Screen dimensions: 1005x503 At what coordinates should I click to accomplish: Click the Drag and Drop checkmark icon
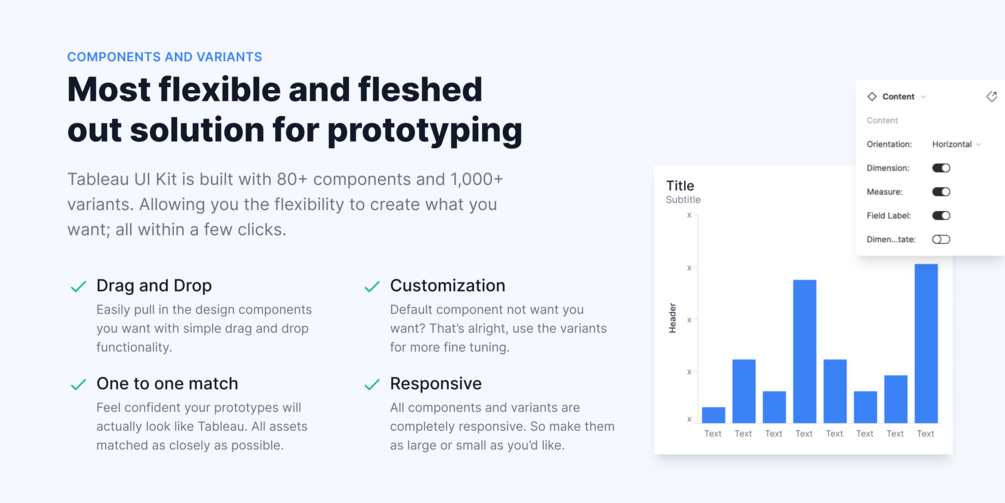click(78, 287)
